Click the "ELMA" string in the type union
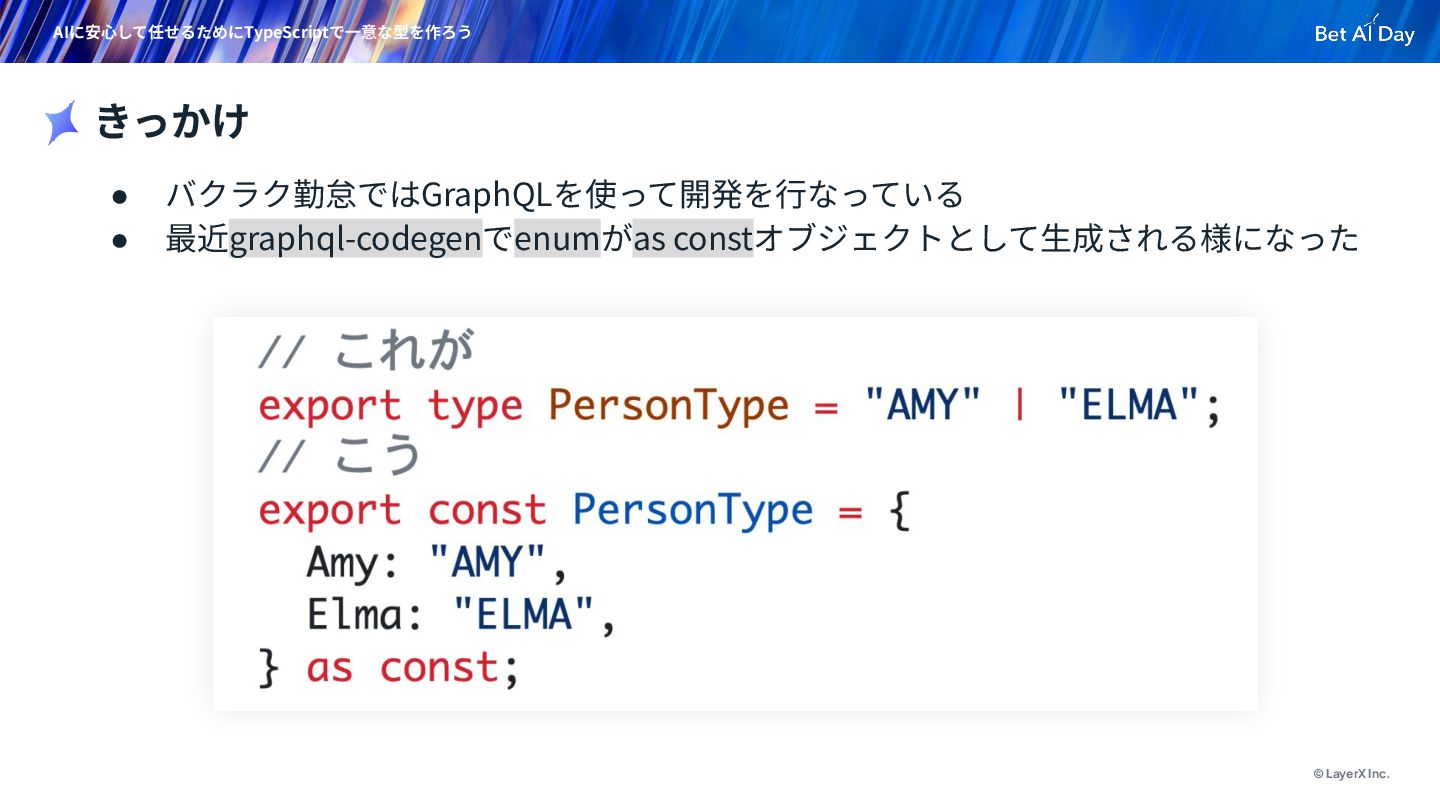The height and width of the screenshot is (810, 1440). pos(1128,405)
